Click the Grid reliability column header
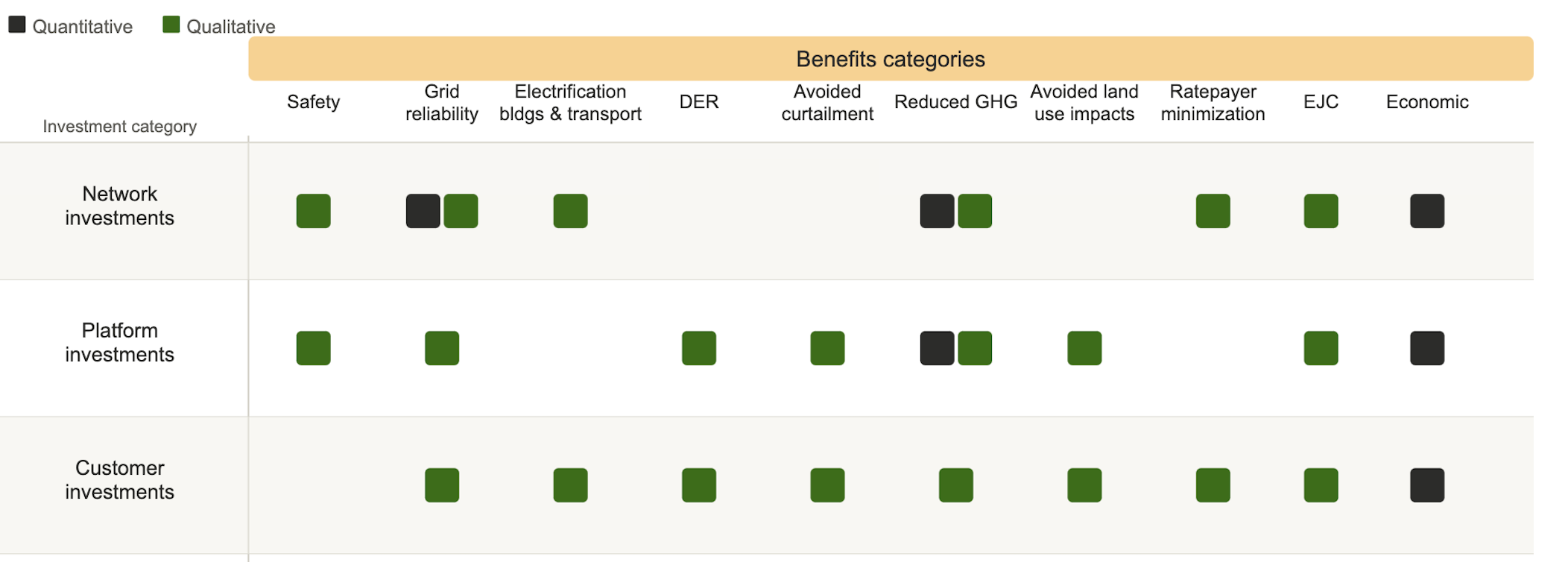This screenshot has height=562, width=1568. point(441,102)
